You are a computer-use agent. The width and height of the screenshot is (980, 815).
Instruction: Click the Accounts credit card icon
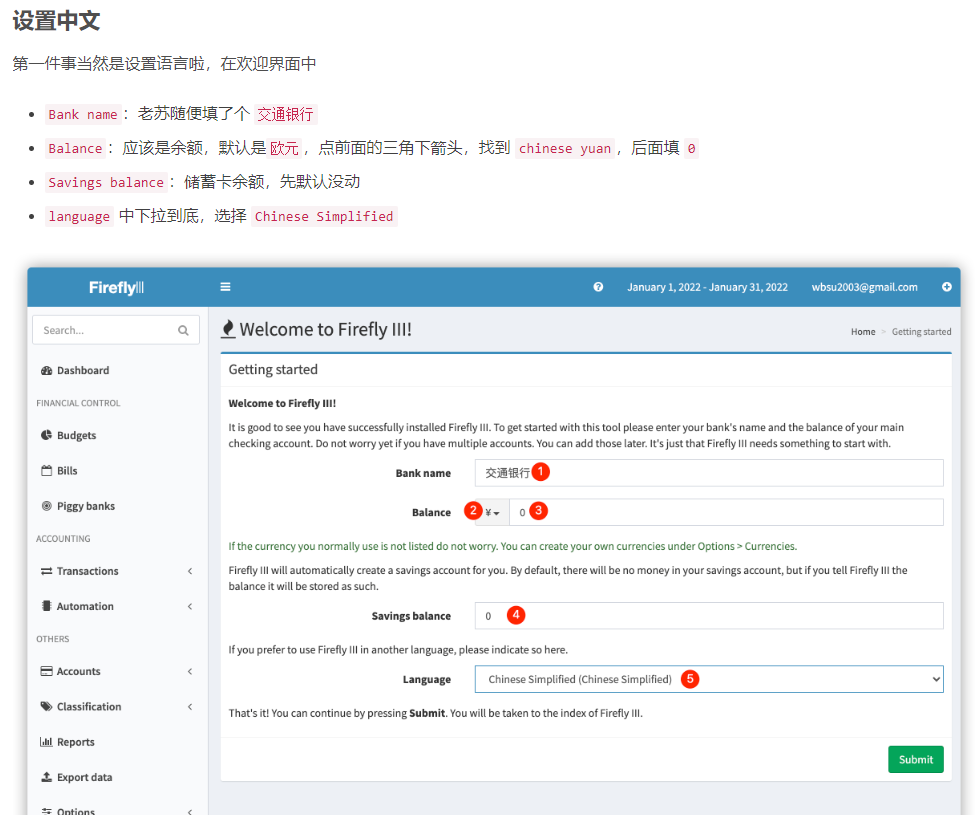pos(46,671)
